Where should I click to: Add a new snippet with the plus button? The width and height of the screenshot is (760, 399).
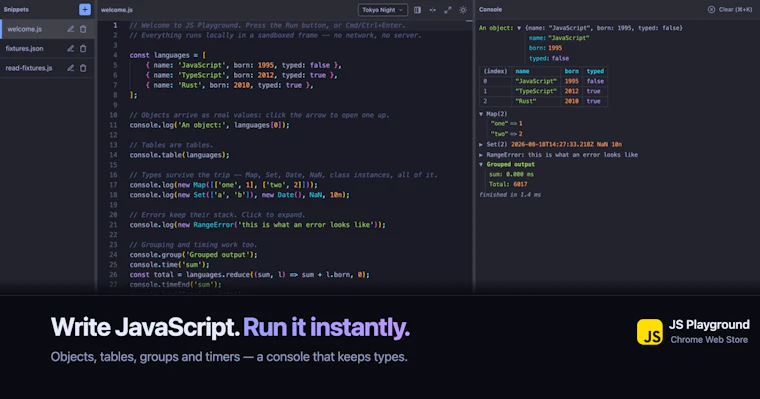[x=84, y=9]
